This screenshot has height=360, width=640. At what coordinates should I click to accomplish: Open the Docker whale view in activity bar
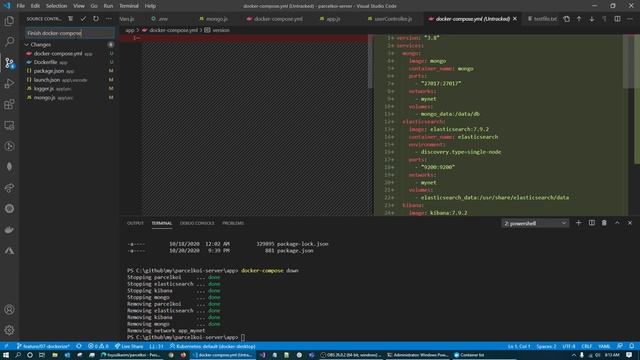click(9, 229)
